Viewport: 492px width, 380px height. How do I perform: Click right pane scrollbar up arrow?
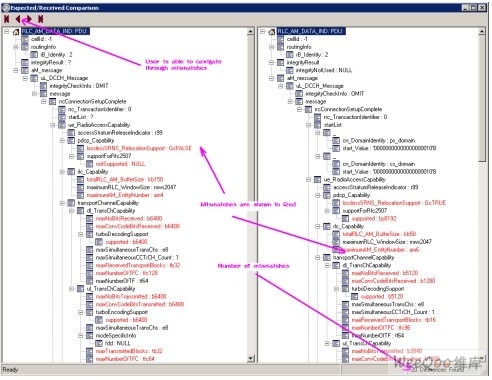[x=482, y=32]
